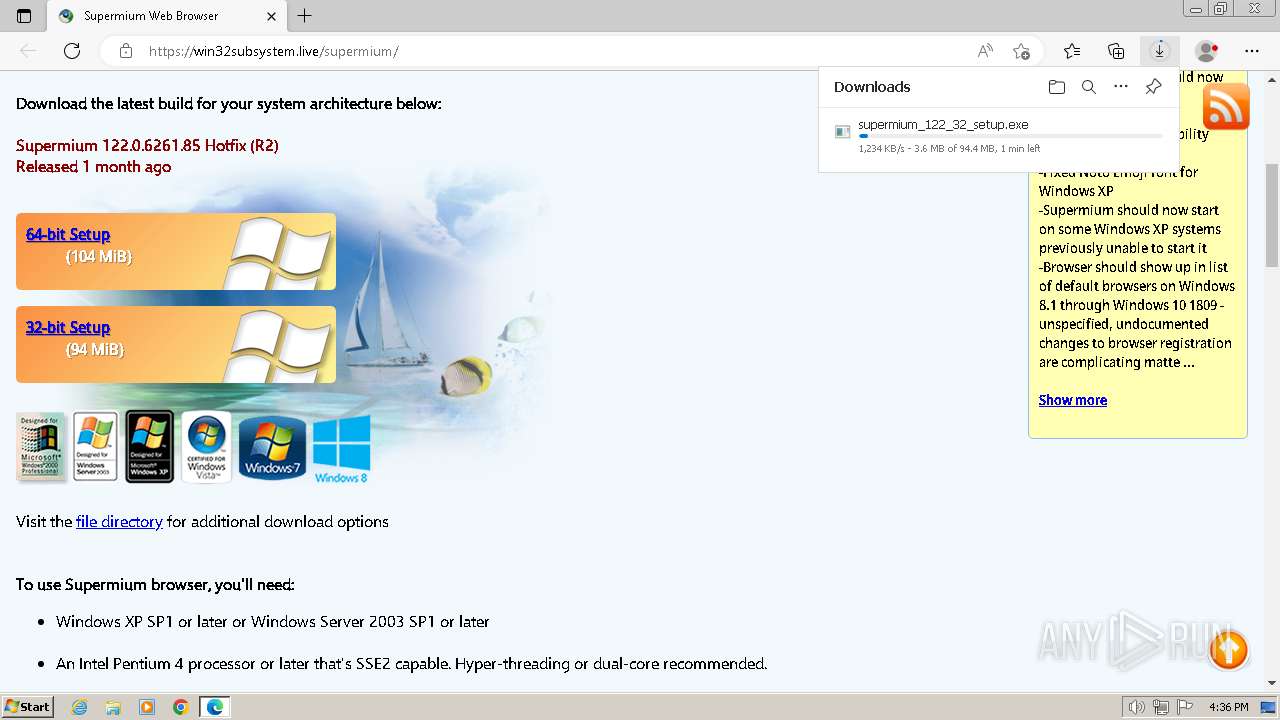The height and width of the screenshot is (720, 1280).
Task: Open the Settings and more ellipsis menu
Action: [1252, 51]
